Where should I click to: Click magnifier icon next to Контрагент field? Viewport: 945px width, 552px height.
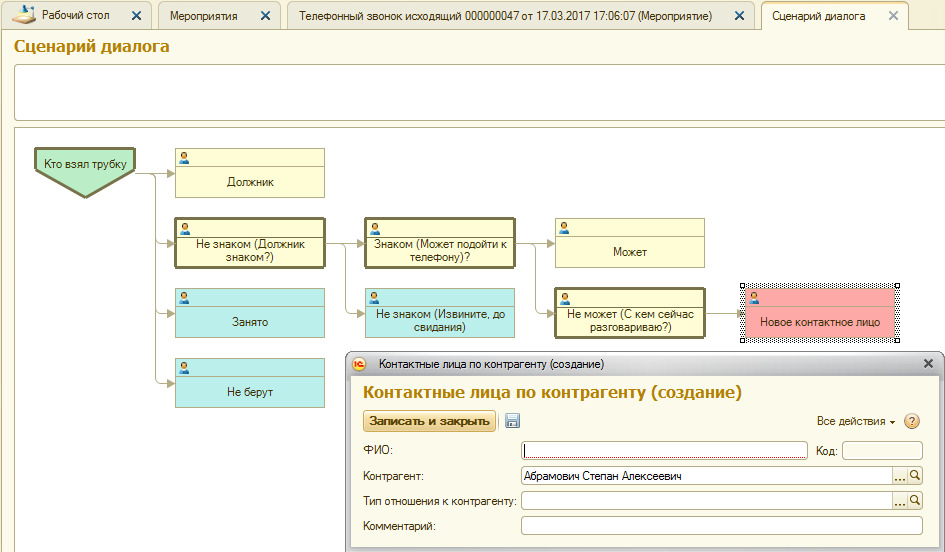(x=915, y=476)
